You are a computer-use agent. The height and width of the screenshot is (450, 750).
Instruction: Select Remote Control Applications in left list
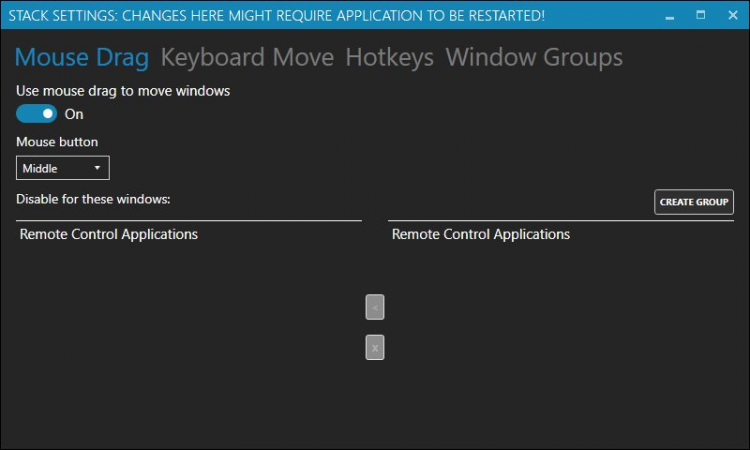click(109, 235)
